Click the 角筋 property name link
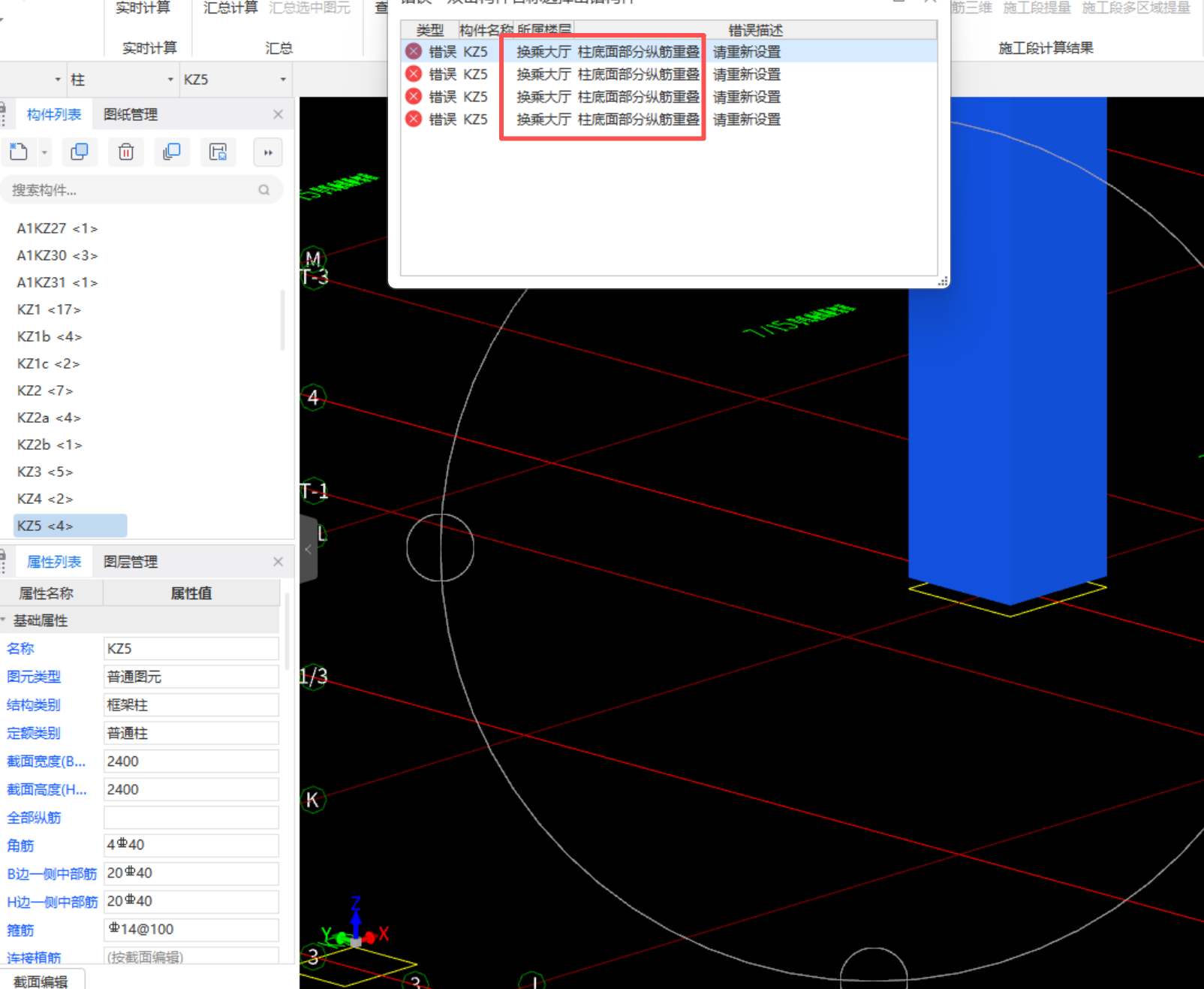Viewport: 1204px width, 989px height. point(20,846)
